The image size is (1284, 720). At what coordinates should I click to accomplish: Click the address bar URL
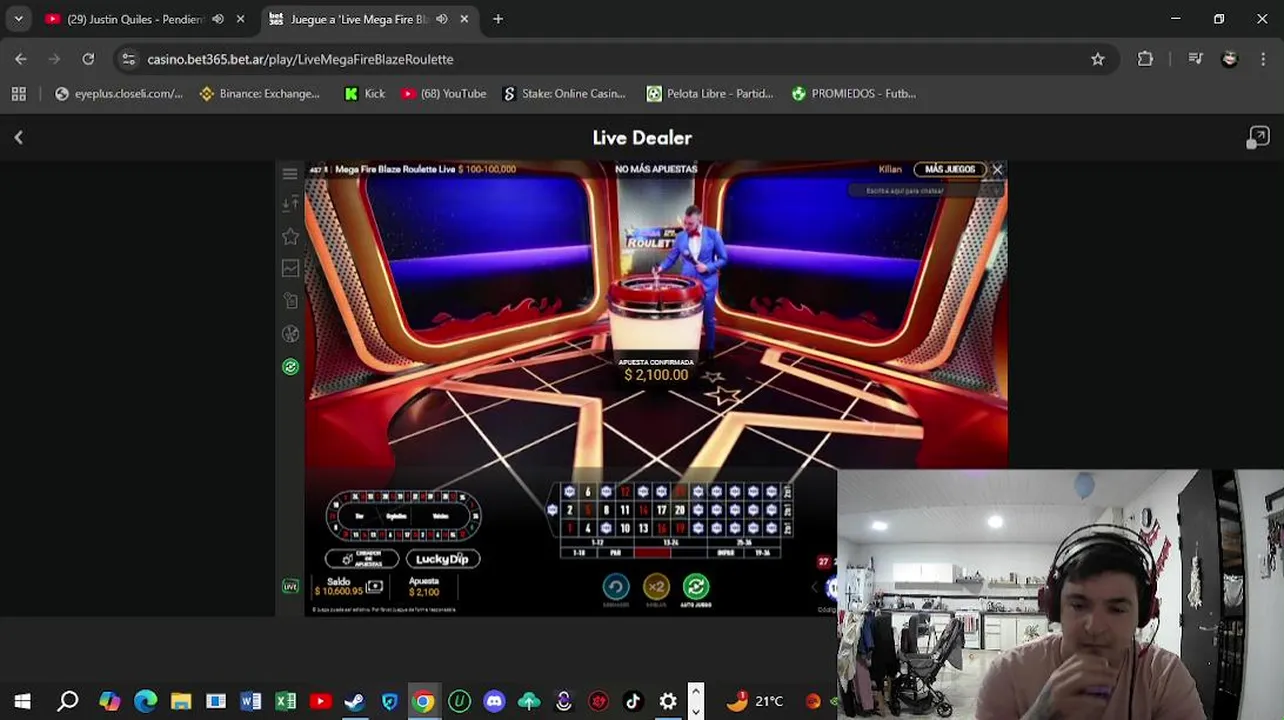[300, 59]
